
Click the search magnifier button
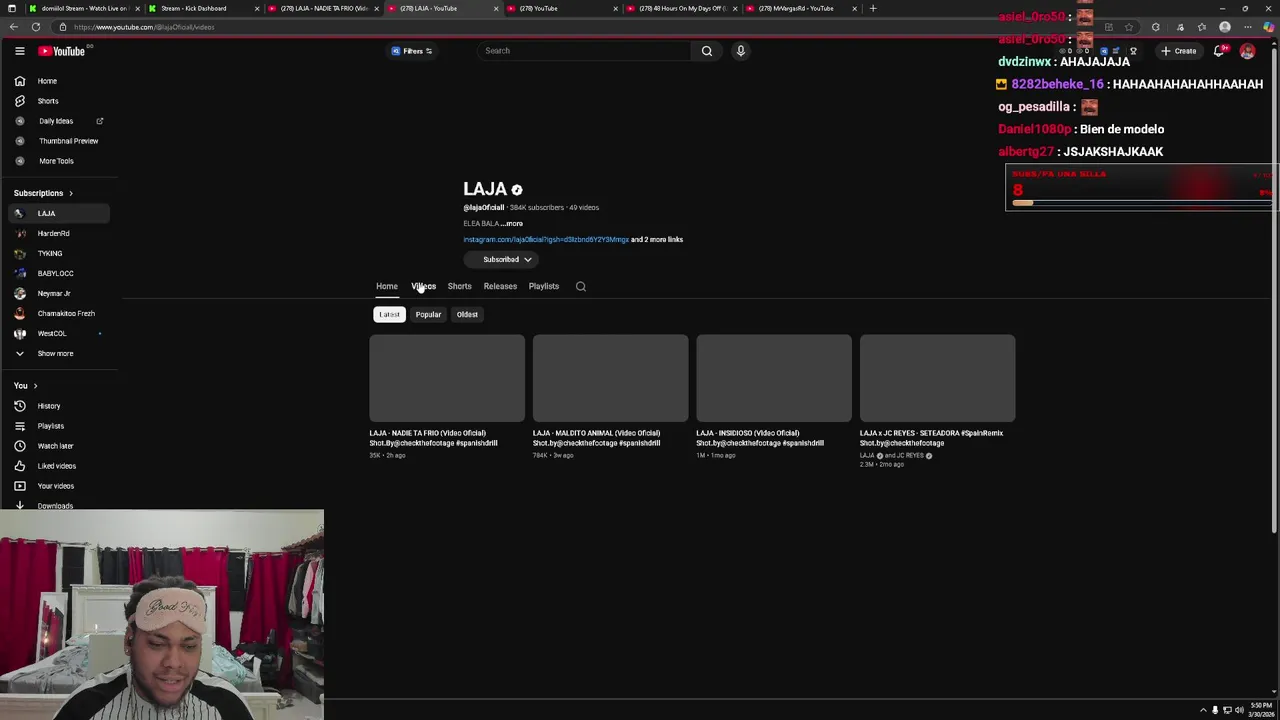tap(707, 51)
